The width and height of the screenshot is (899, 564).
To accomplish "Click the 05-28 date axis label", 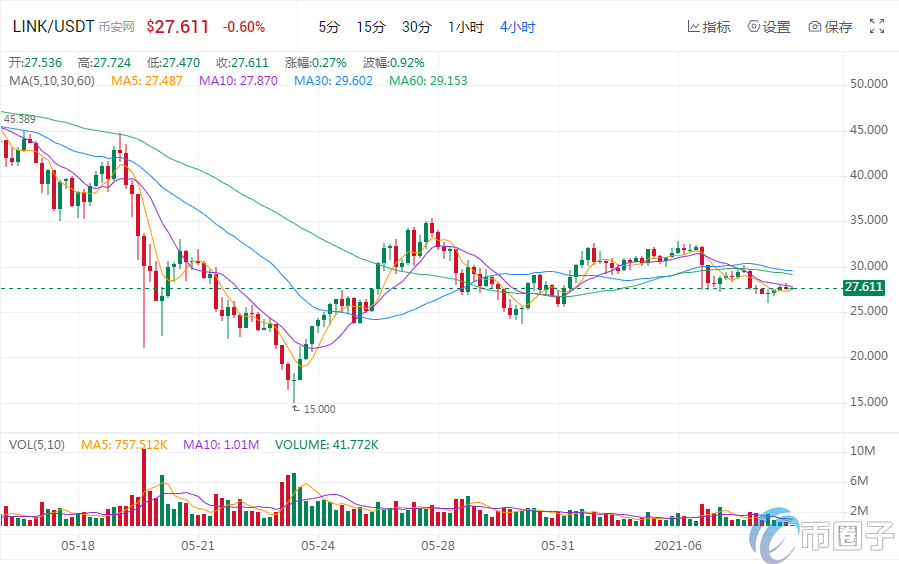I will (437, 546).
